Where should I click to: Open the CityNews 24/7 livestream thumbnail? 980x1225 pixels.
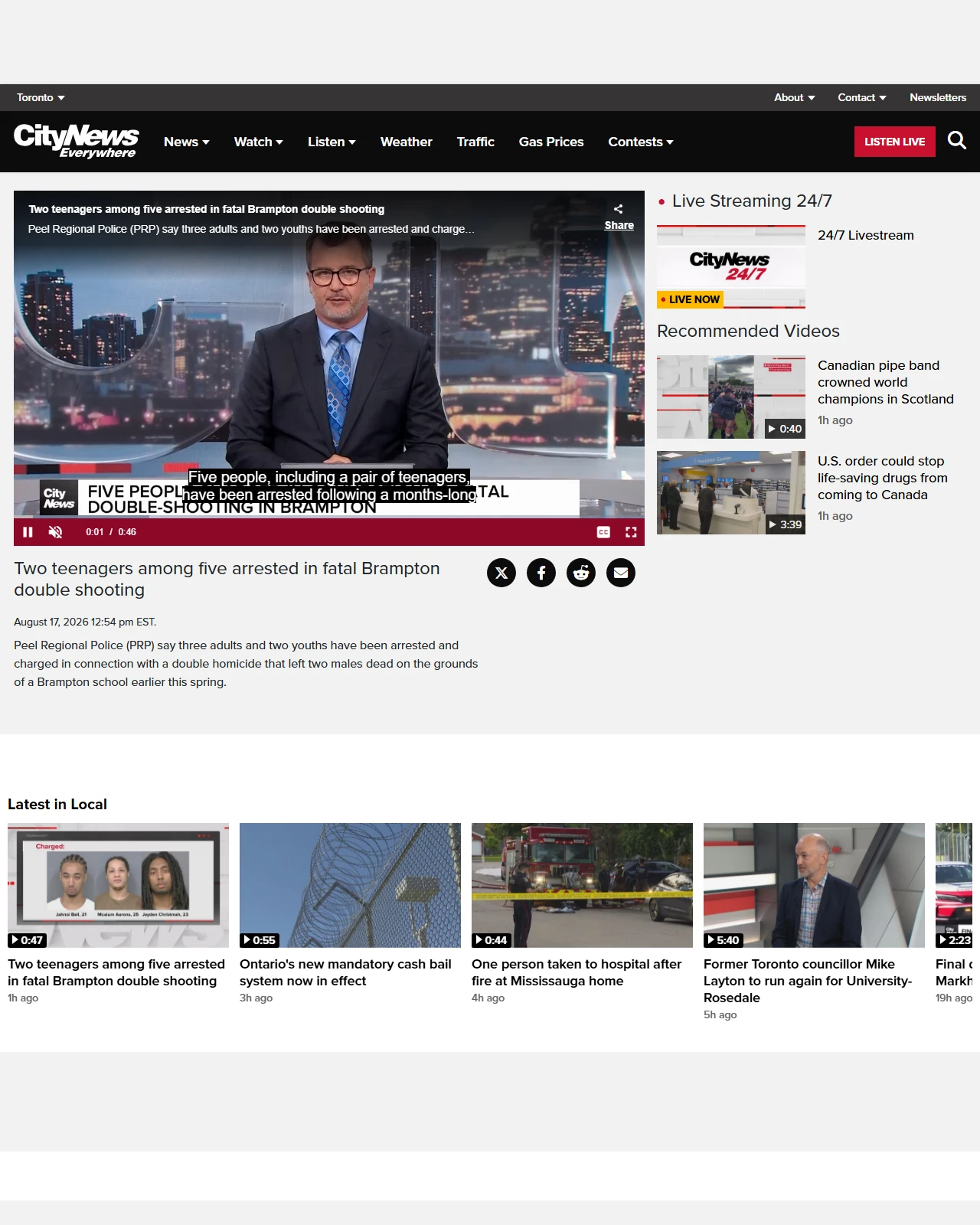[730, 266]
